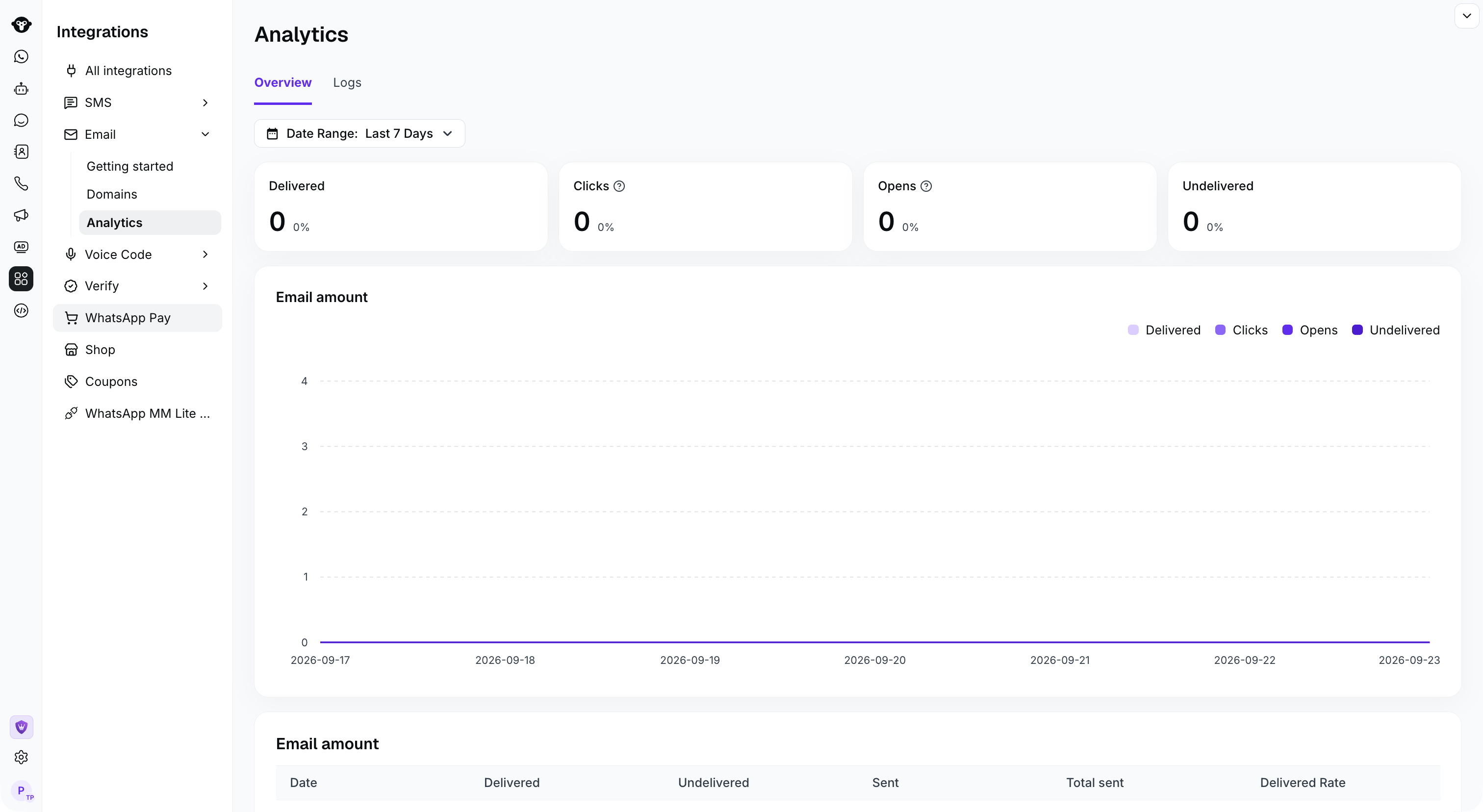The image size is (1483, 812).
Task: Open the WhatsApp icon in left rail
Action: tap(21, 56)
